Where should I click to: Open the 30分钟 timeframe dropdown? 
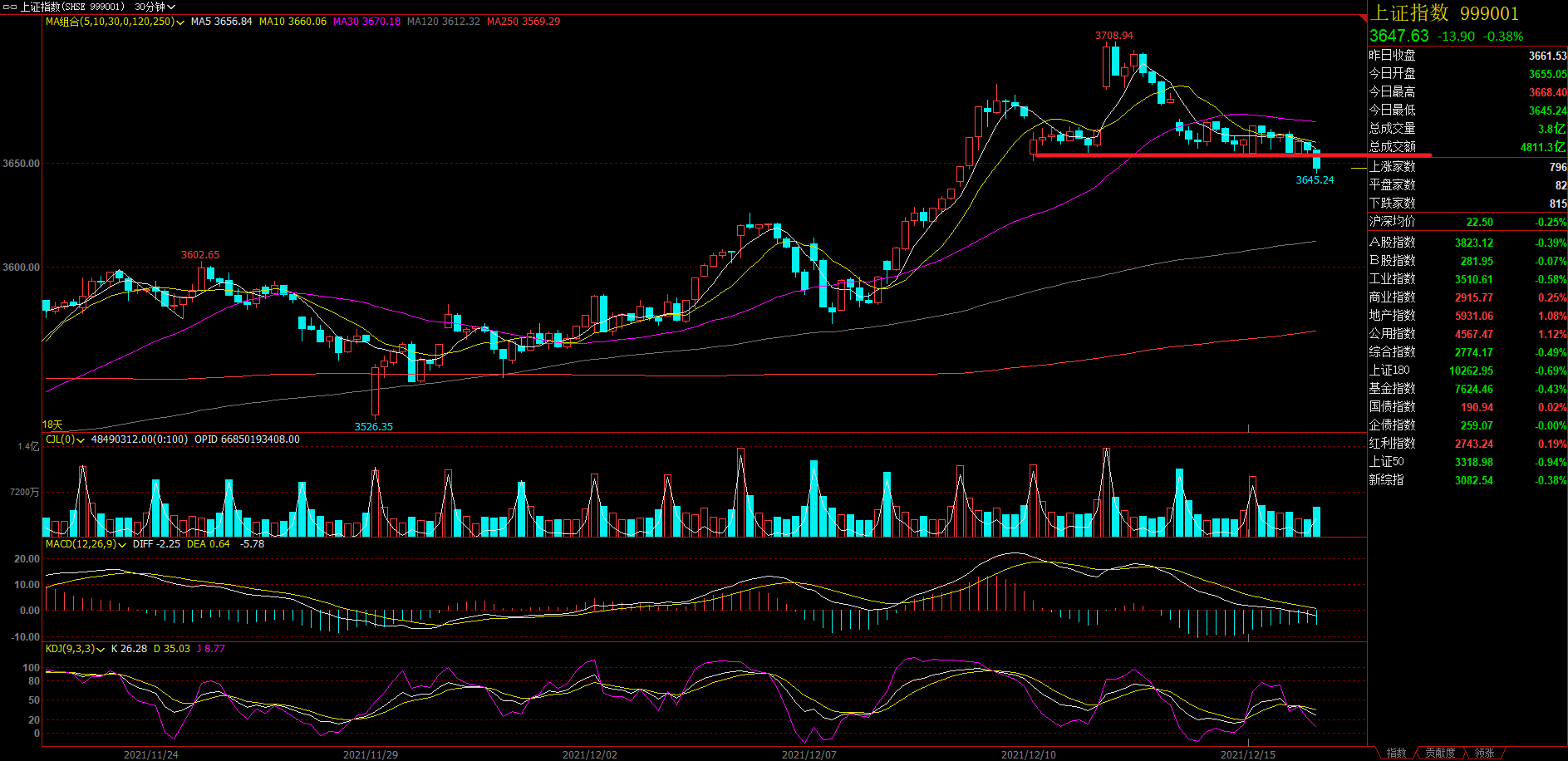click(155, 7)
